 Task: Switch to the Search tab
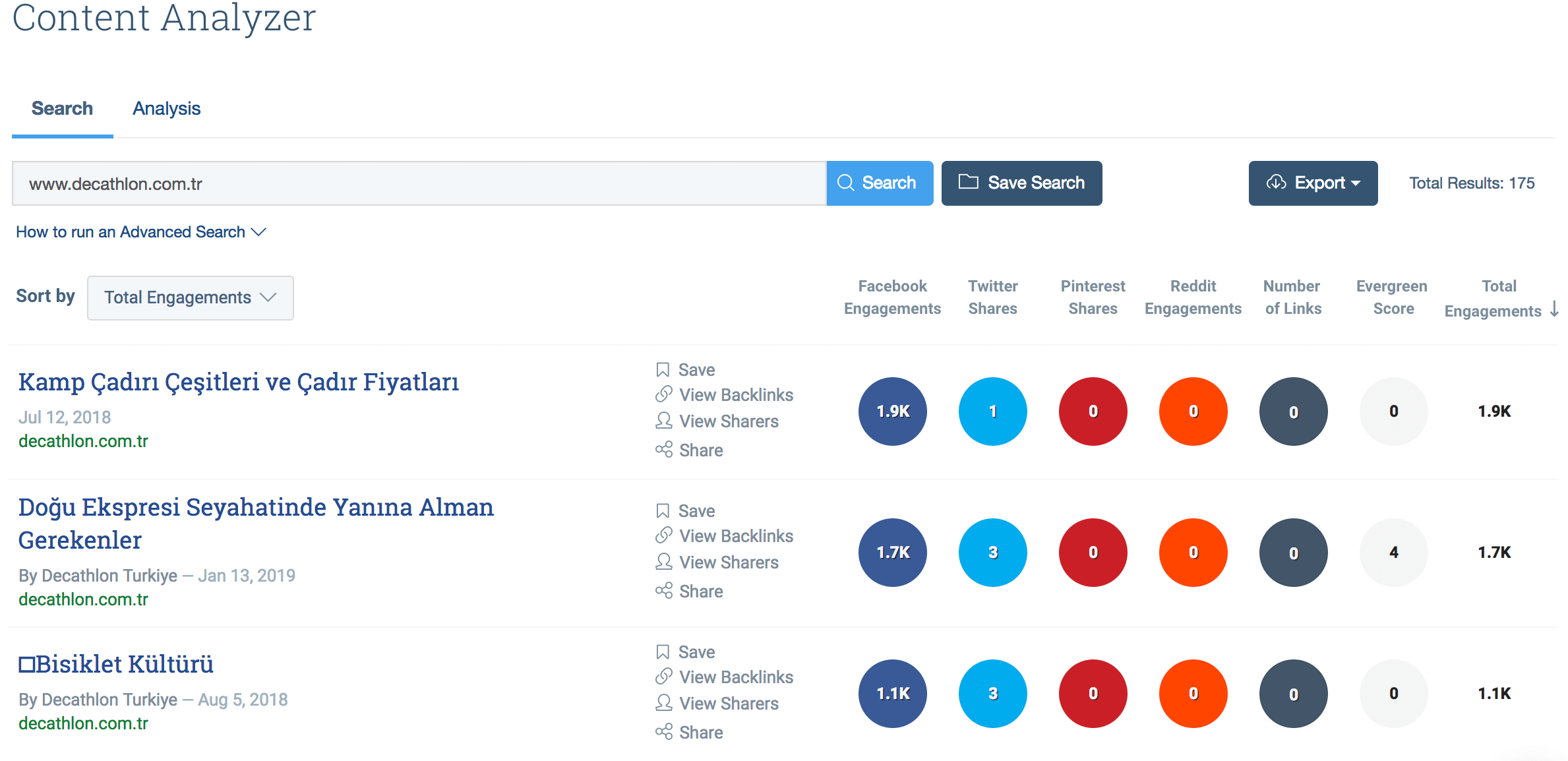pyautogui.click(x=63, y=109)
